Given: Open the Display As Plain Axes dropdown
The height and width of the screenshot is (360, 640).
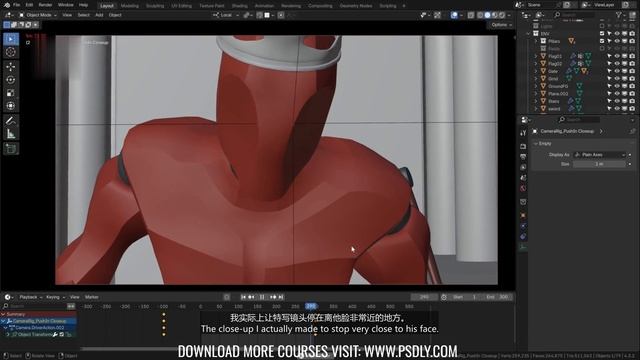Looking at the screenshot, I should [x=599, y=155].
